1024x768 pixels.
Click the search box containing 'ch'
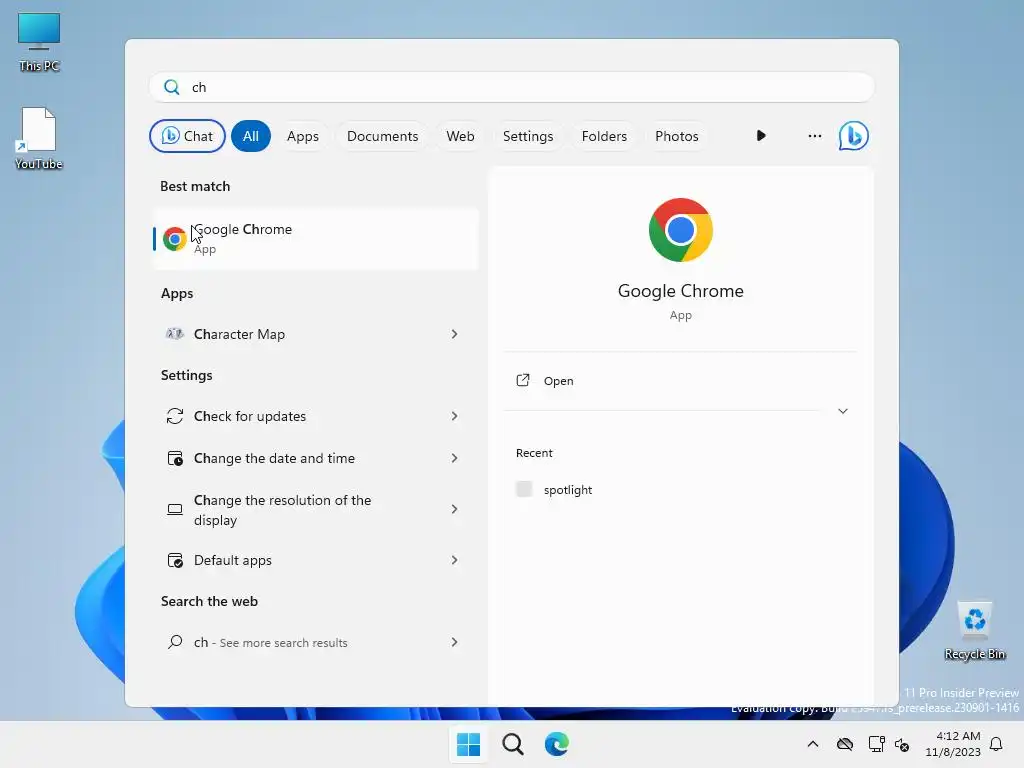[512, 87]
